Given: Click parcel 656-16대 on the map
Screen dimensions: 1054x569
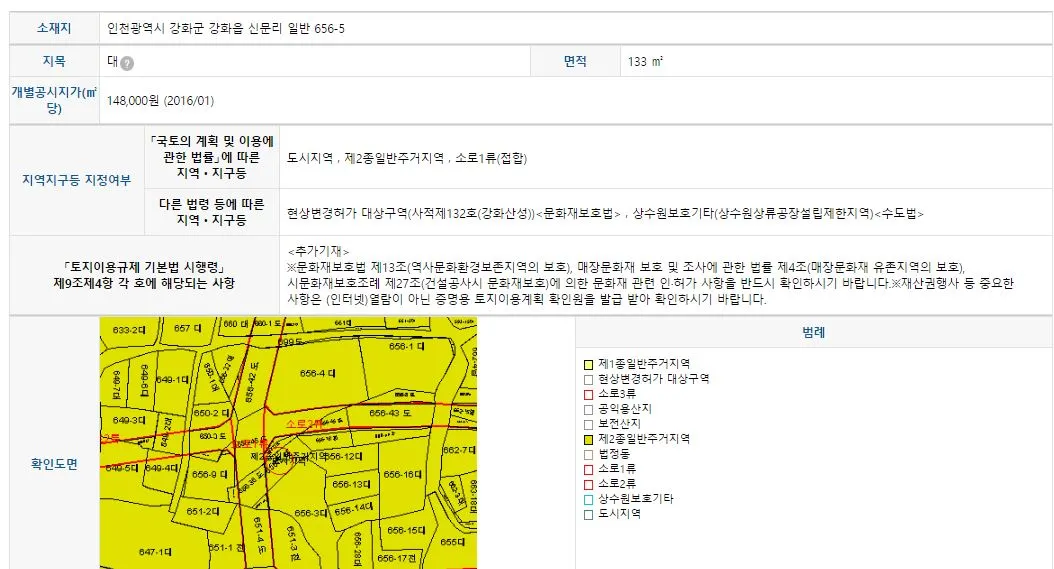Looking at the screenshot, I should pyautogui.click(x=402, y=474).
